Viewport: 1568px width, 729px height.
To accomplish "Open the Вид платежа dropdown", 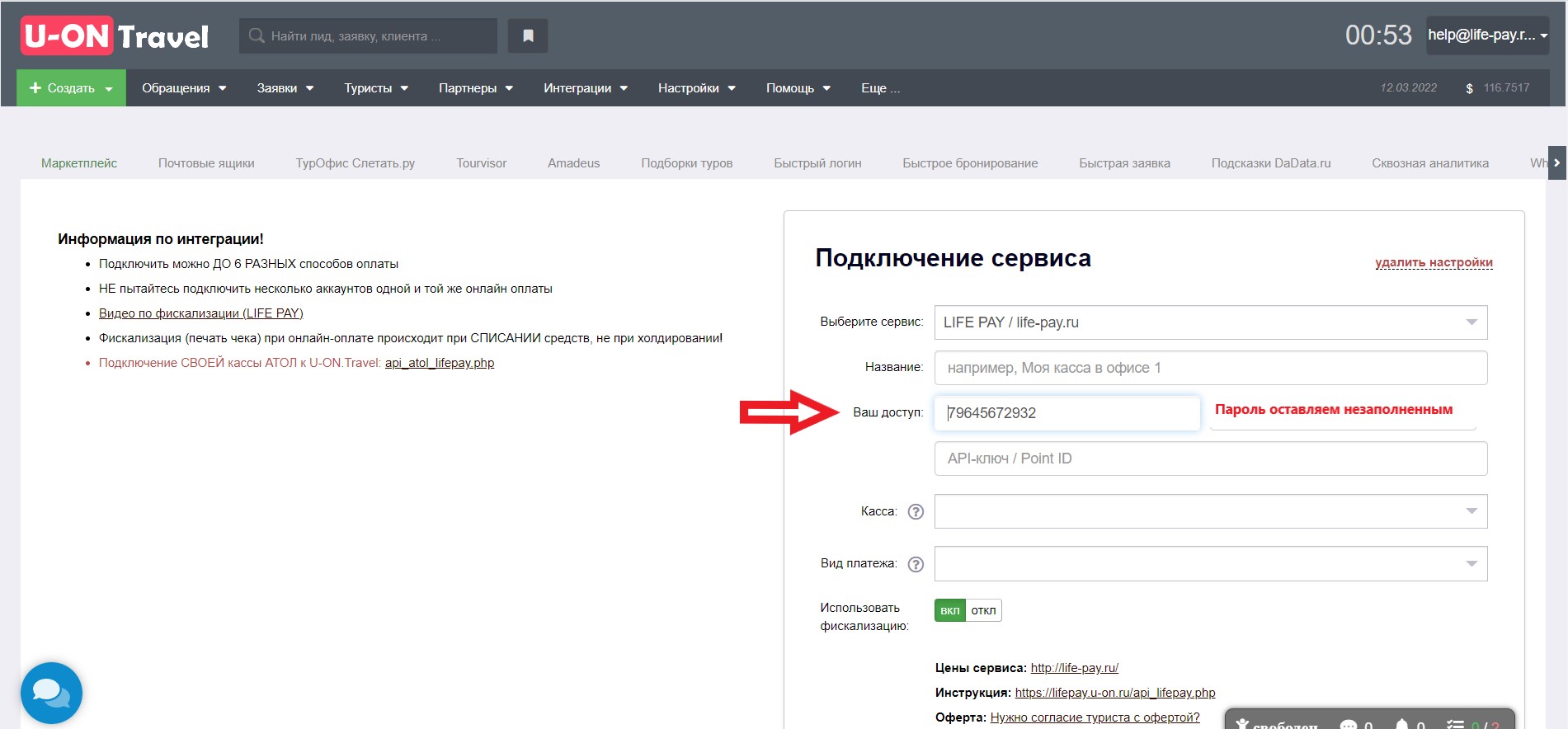I will click(1211, 564).
